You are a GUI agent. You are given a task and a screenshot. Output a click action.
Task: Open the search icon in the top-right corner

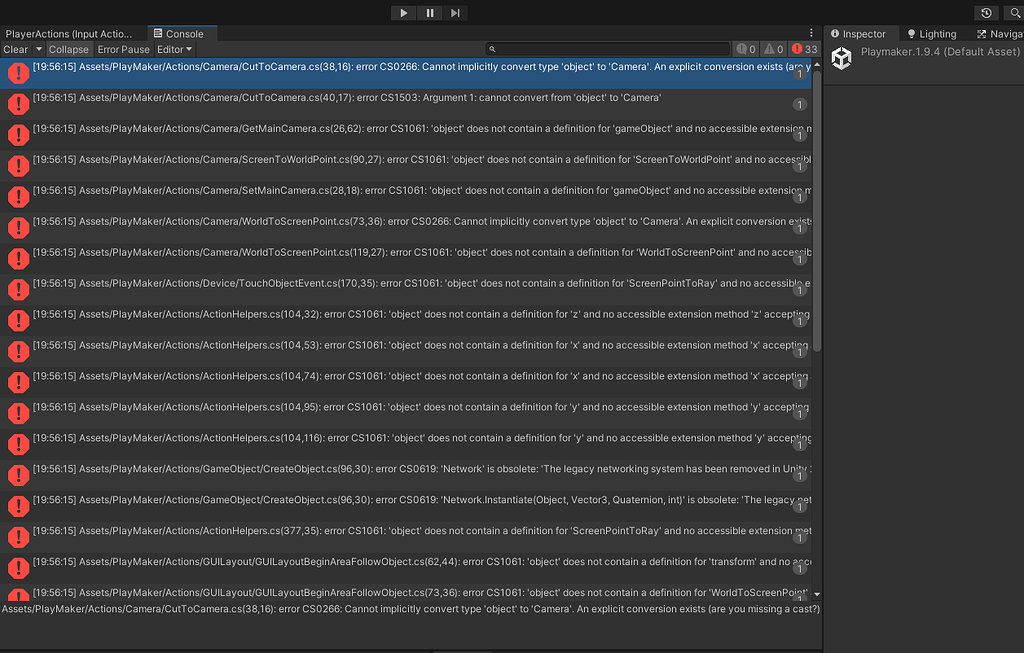click(x=1014, y=12)
